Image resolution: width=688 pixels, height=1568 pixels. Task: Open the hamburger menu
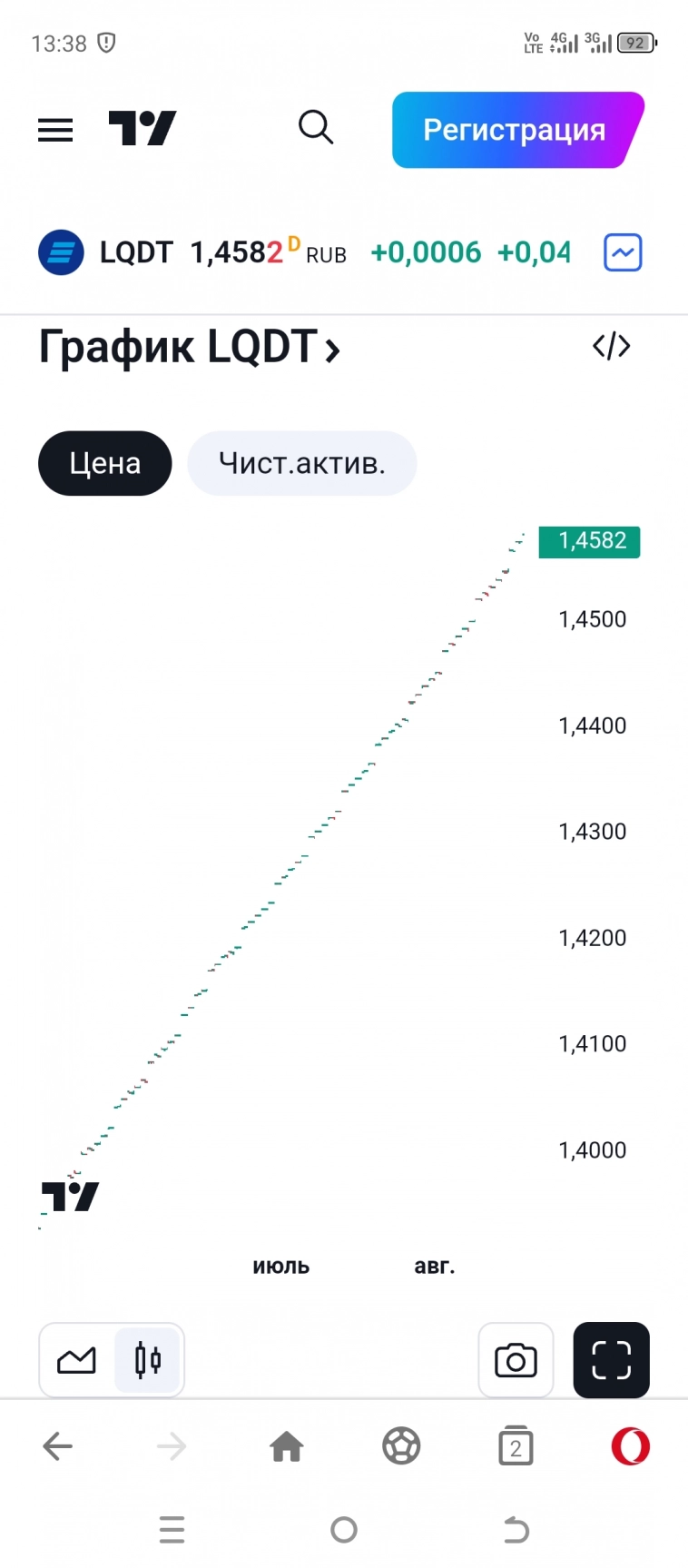55,130
